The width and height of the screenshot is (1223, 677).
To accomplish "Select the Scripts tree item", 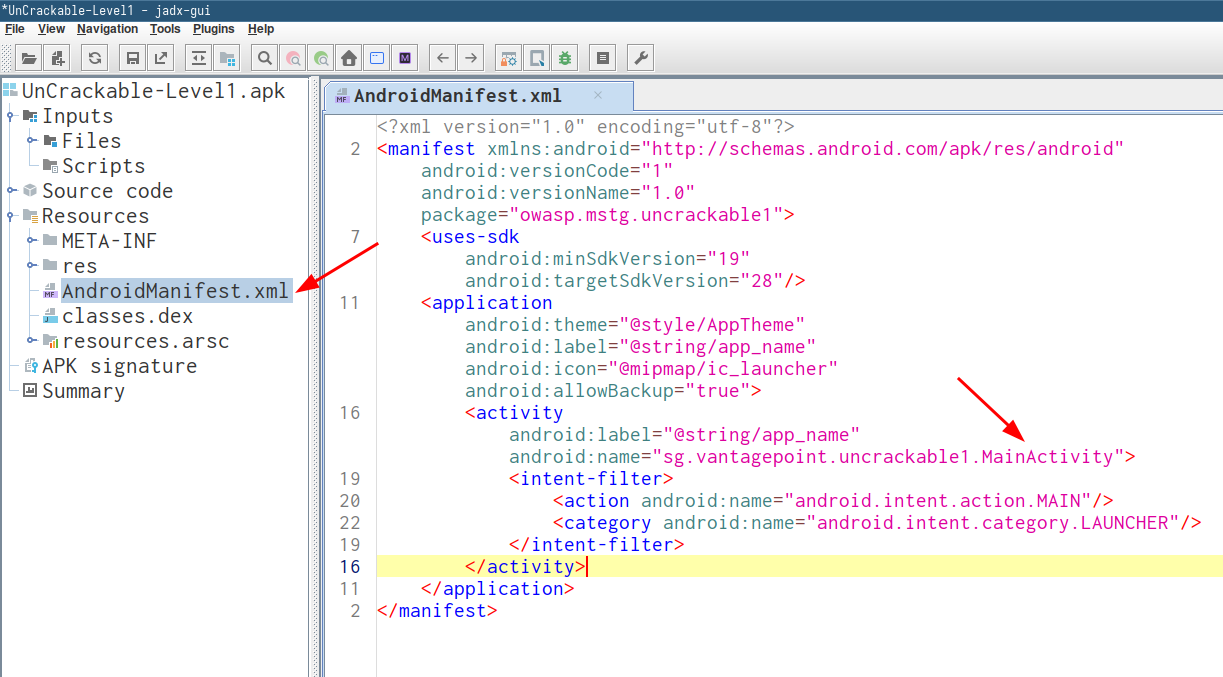I will pos(103,166).
